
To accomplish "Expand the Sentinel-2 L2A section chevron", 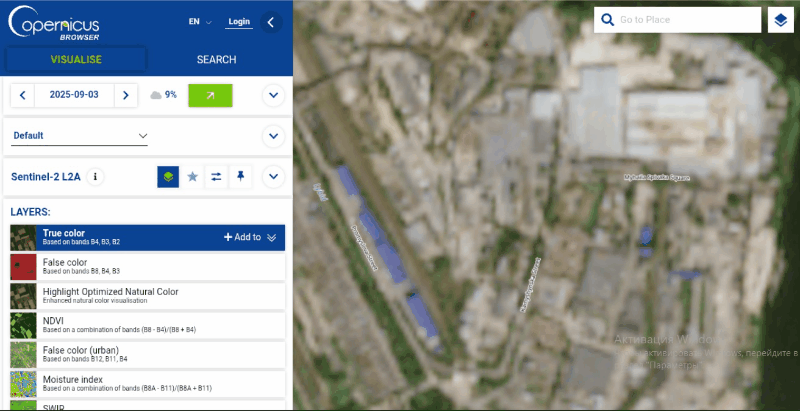I will [x=273, y=177].
